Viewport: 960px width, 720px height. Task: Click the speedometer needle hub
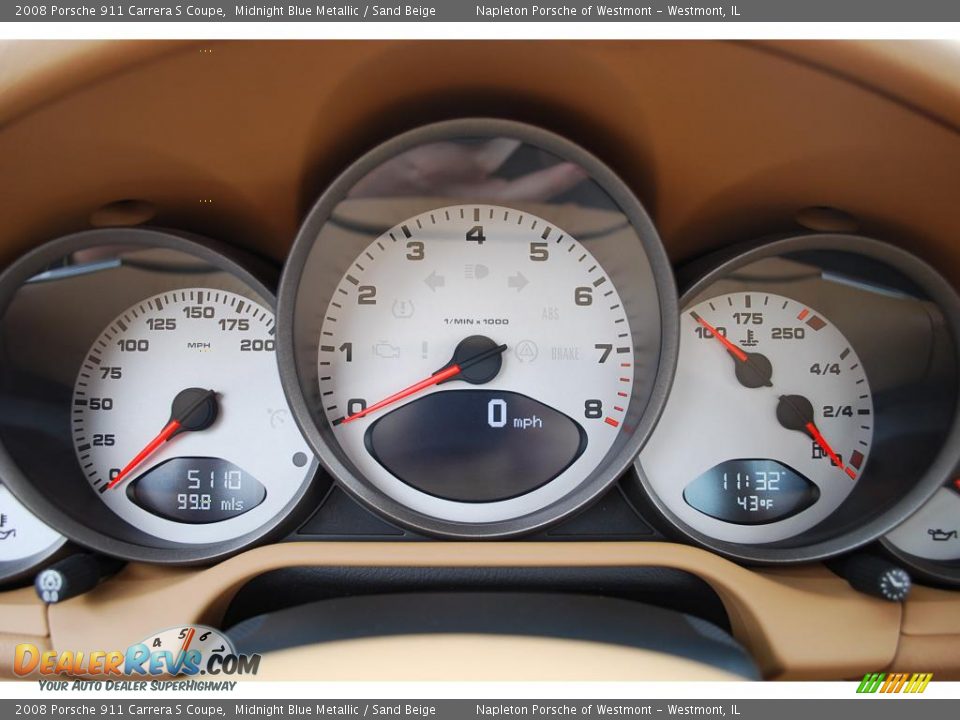(195, 410)
